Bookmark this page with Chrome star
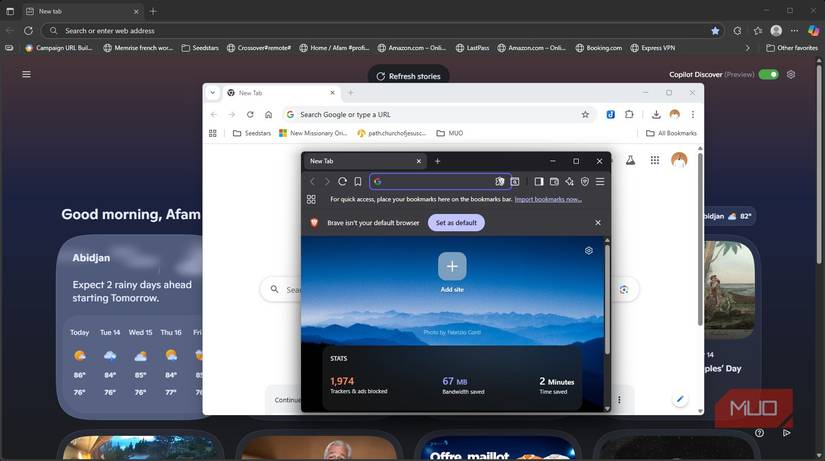The image size is (825, 461). [x=585, y=115]
